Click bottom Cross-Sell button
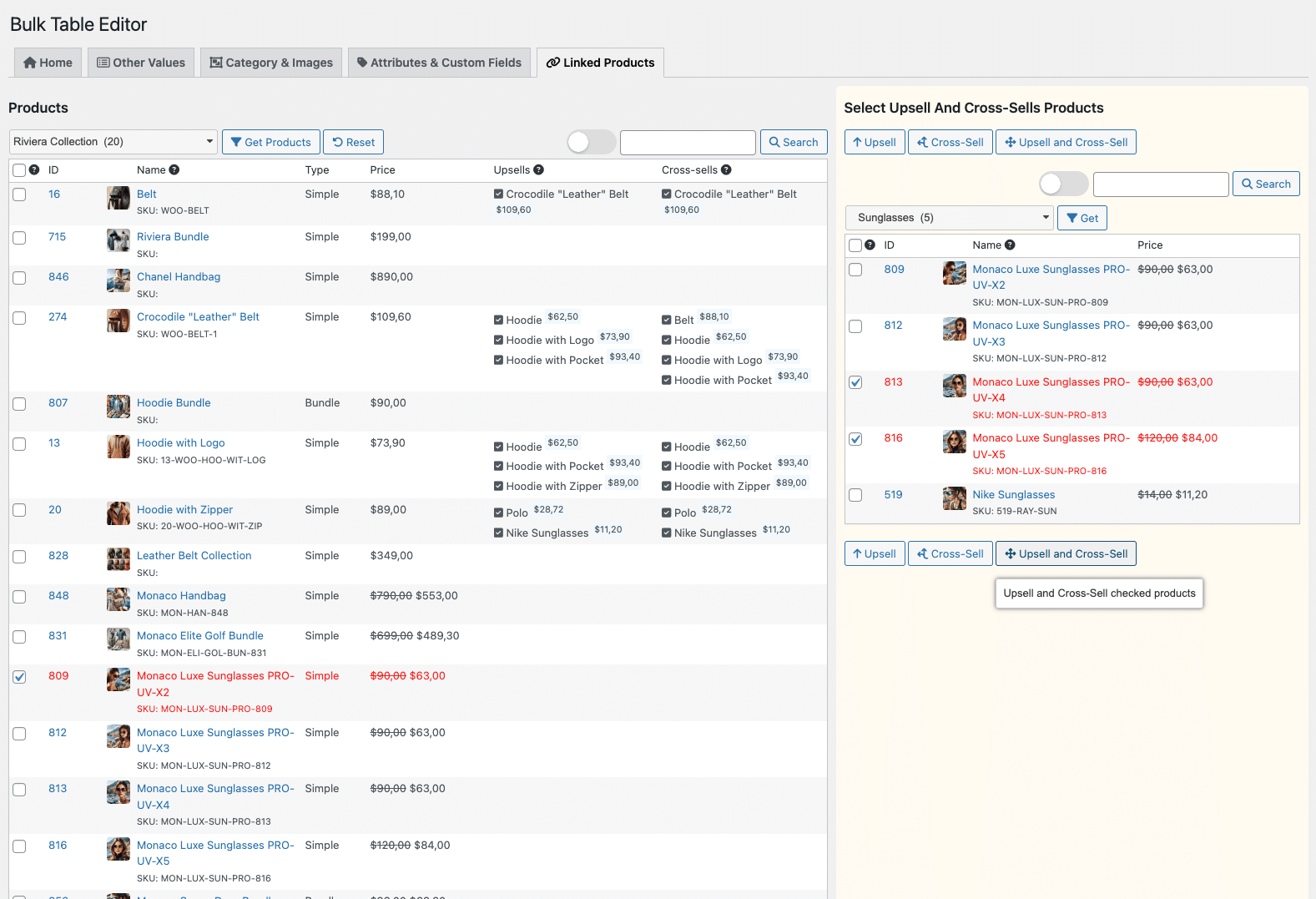Viewport: 1316px width, 899px height. [x=950, y=553]
